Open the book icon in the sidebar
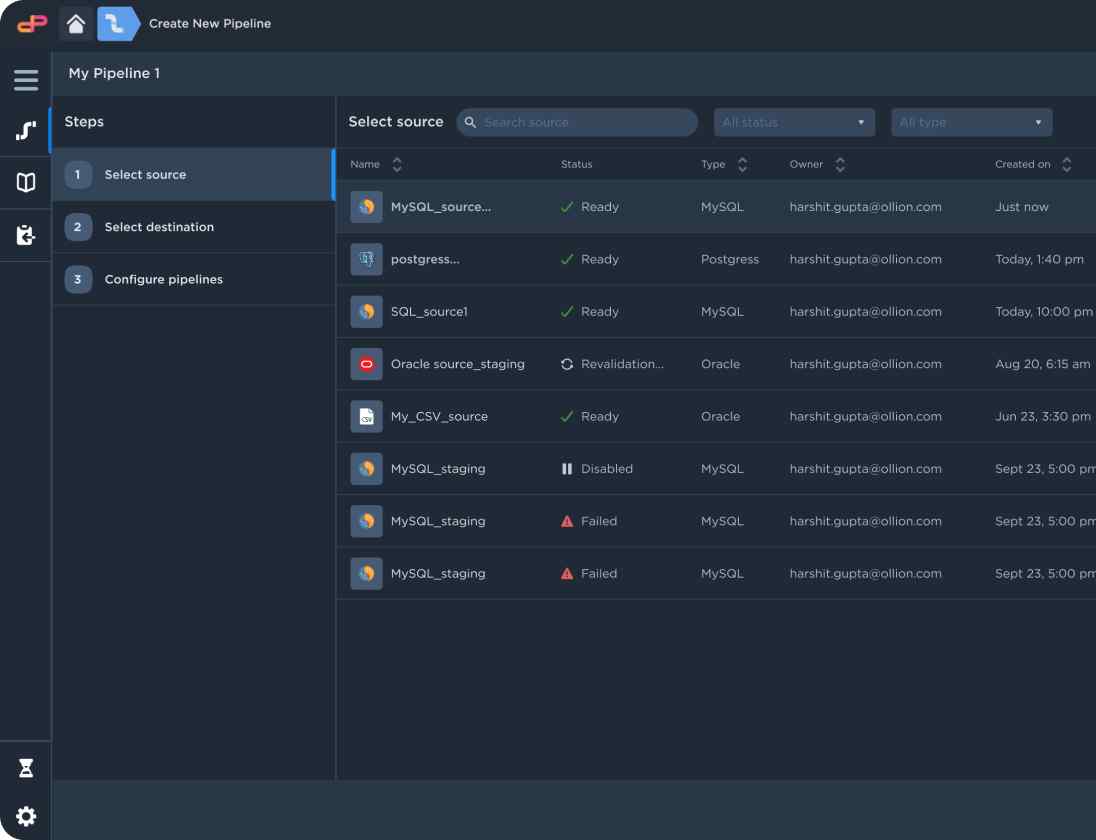1096x840 pixels. (x=26, y=182)
